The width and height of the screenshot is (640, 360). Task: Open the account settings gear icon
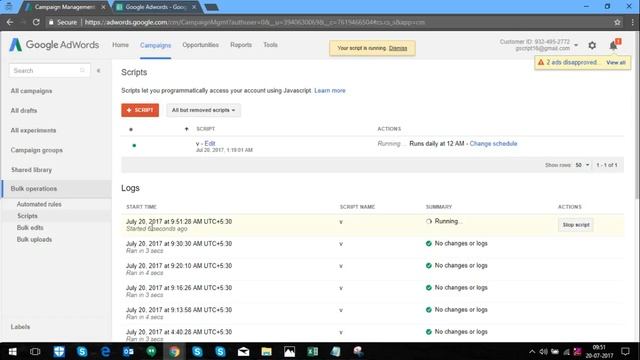[592, 46]
